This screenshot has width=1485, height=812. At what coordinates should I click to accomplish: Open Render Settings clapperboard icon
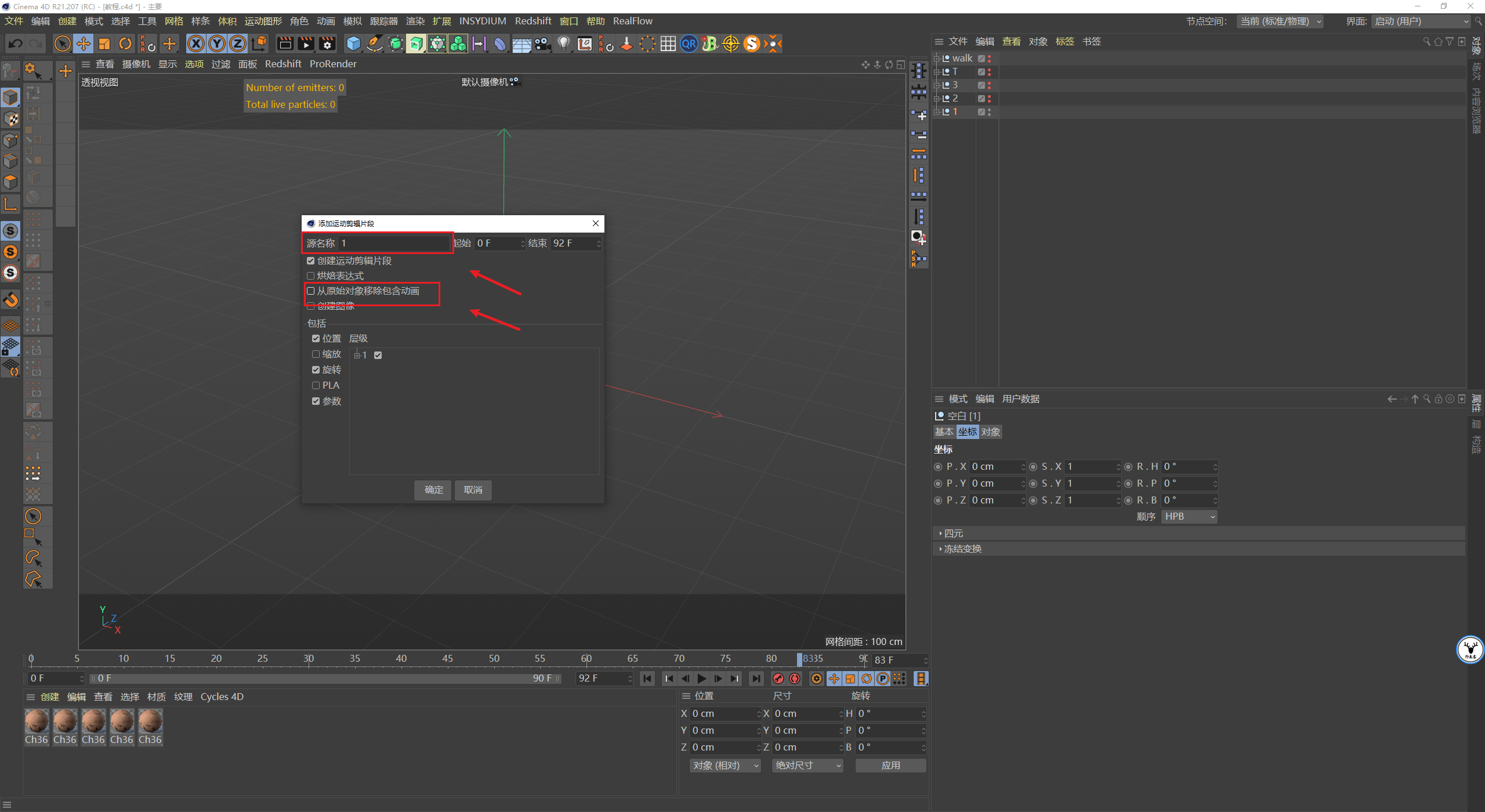click(327, 43)
